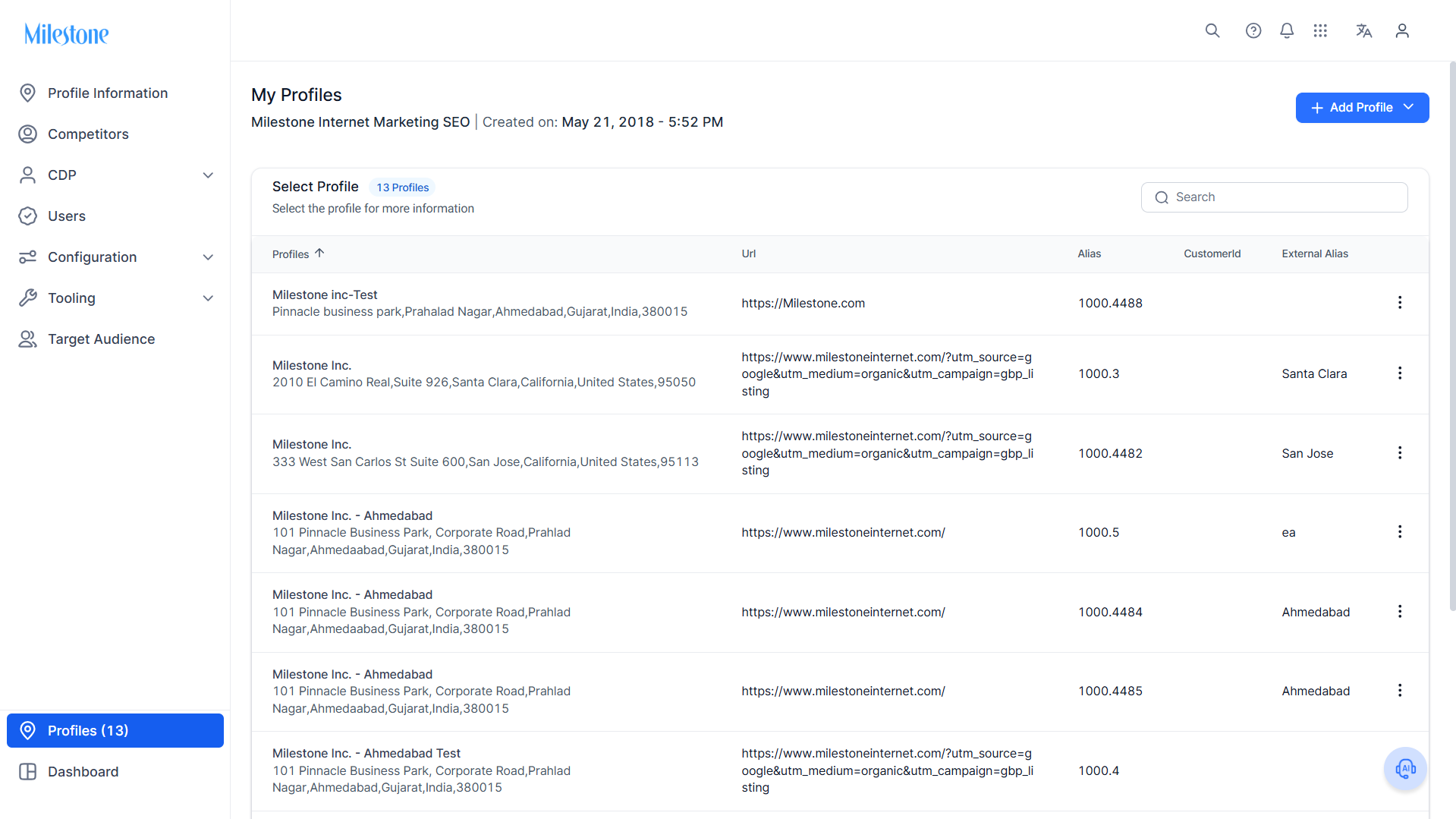Viewport: 1456px width, 819px height.
Task: Select external alias ea
Action: click(x=1288, y=533)
